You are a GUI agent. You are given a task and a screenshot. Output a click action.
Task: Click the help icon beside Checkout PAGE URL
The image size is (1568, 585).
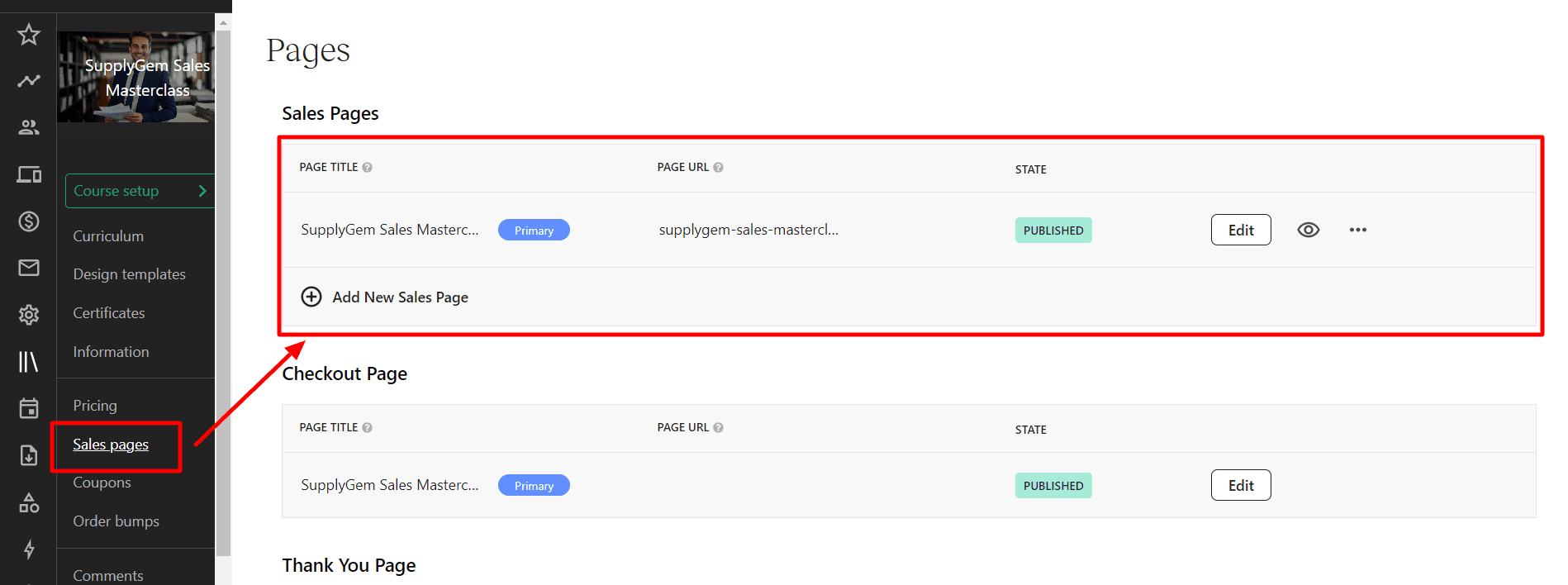(x=719, y=427)
